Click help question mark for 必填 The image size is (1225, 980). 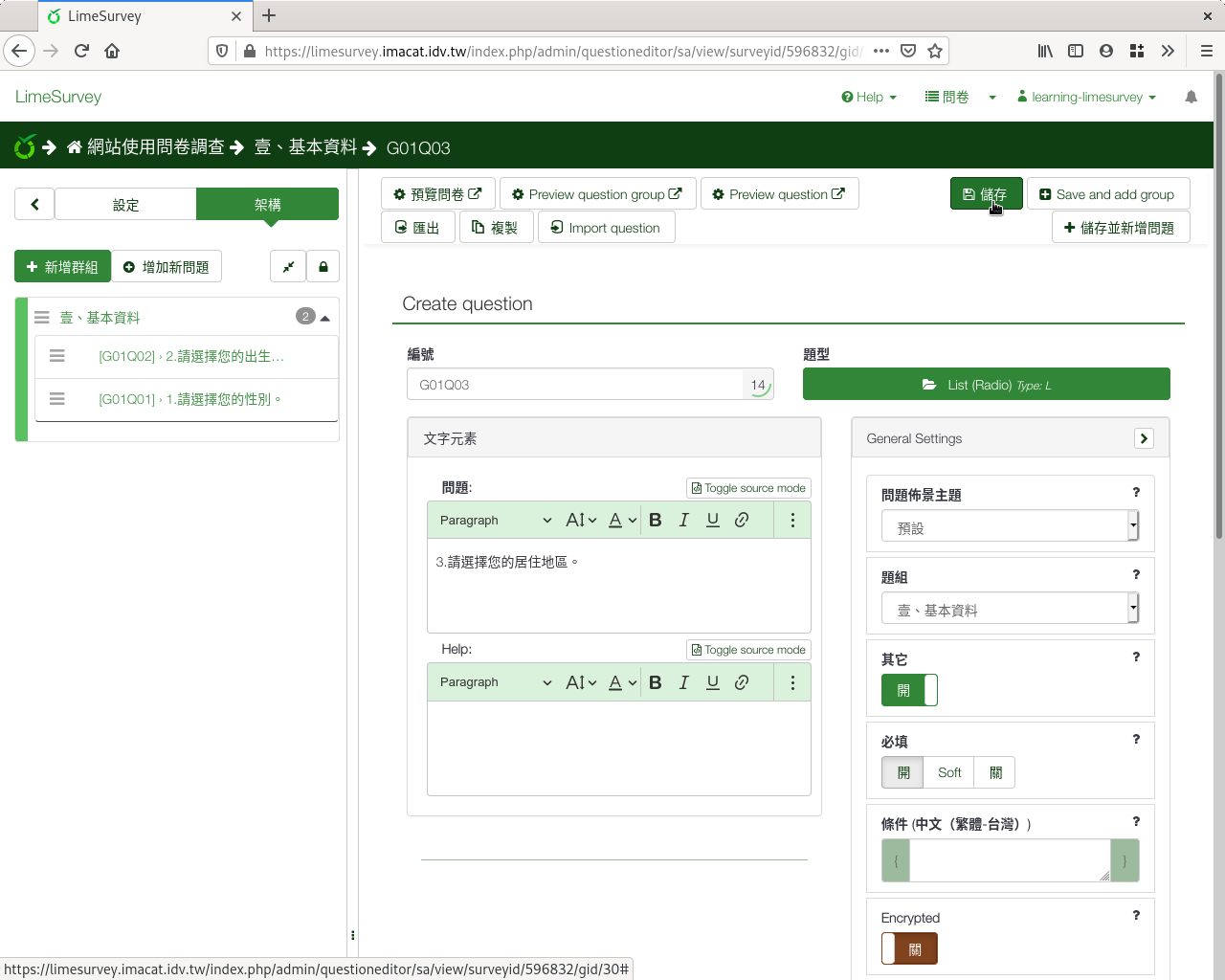click(x=1136, y=739)
